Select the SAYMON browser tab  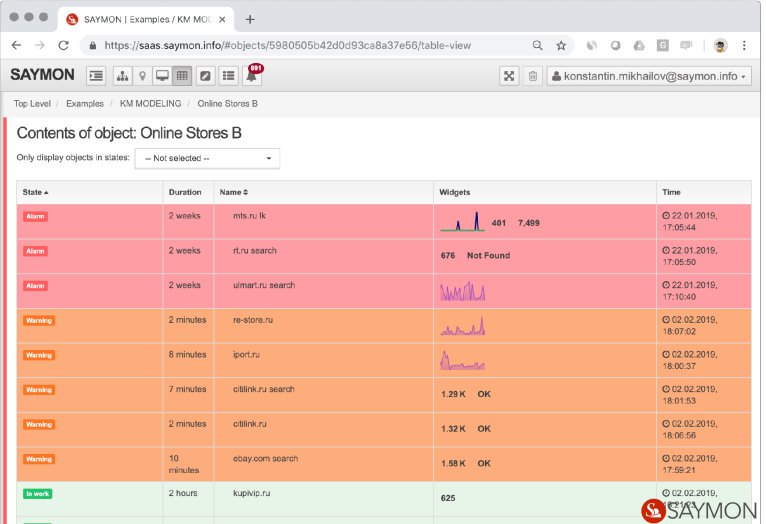[147, 20]
